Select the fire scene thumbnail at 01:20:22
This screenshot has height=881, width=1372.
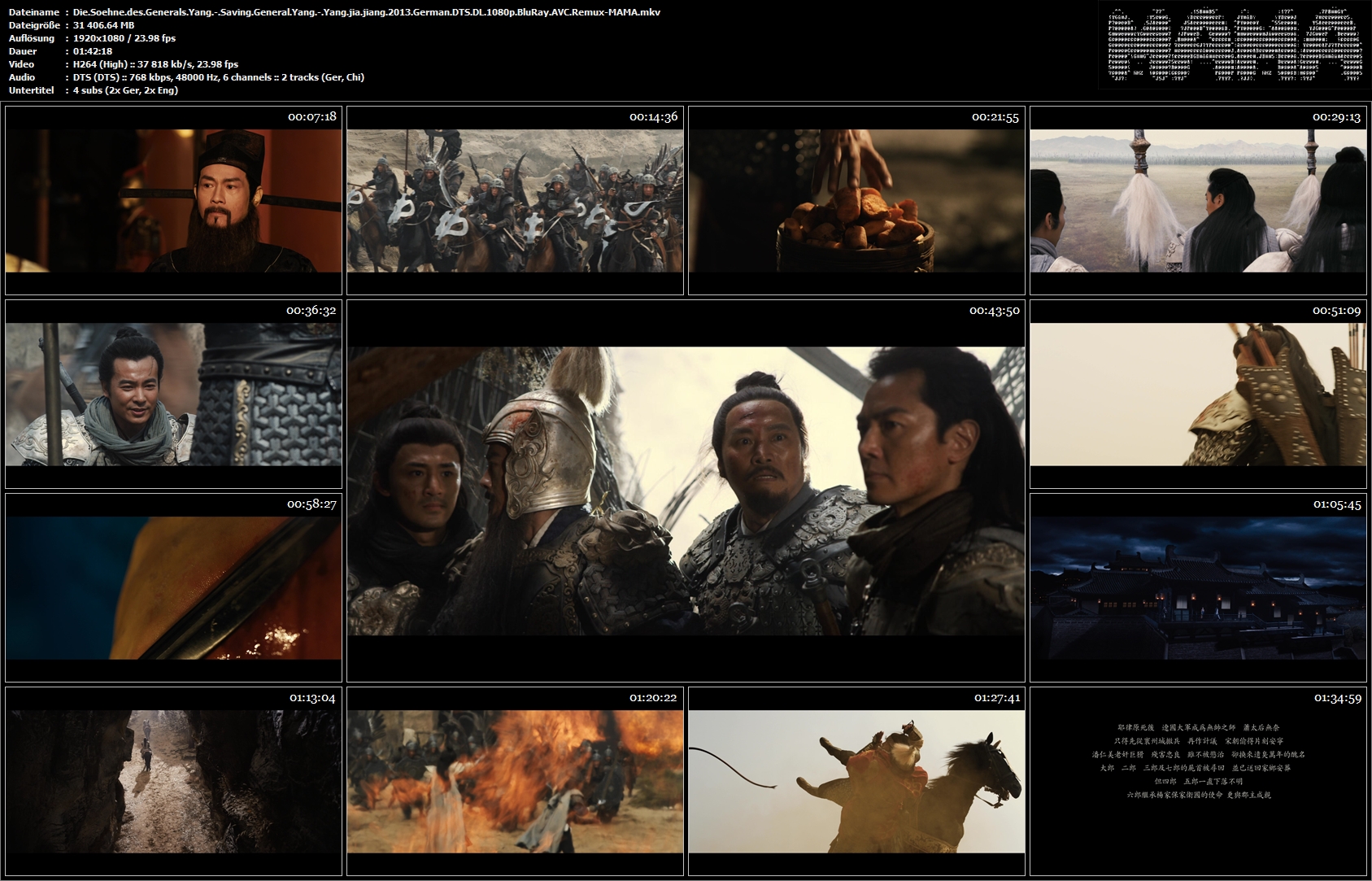(515, 781)
